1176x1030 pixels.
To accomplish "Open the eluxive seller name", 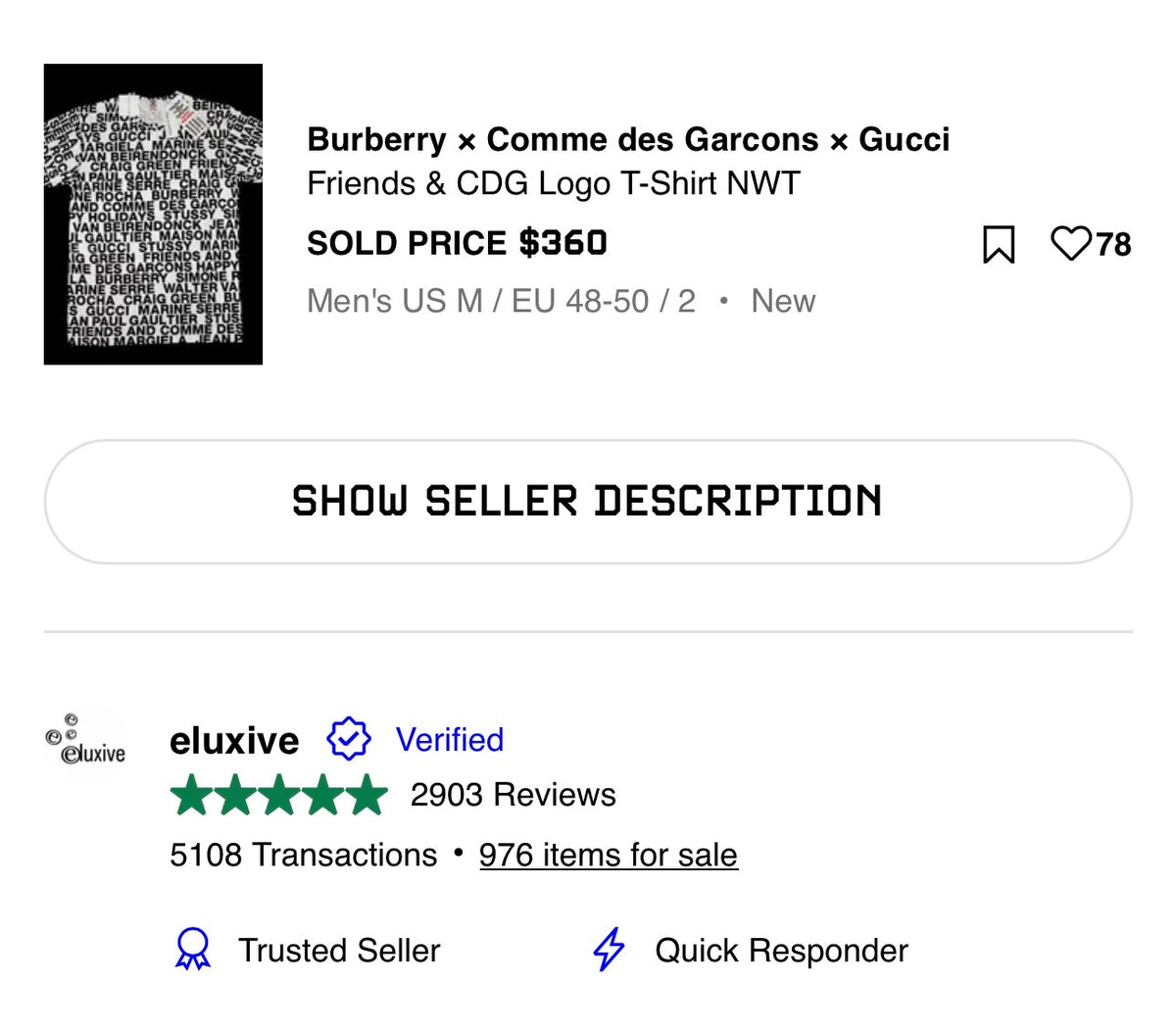I will coord(234,741).
